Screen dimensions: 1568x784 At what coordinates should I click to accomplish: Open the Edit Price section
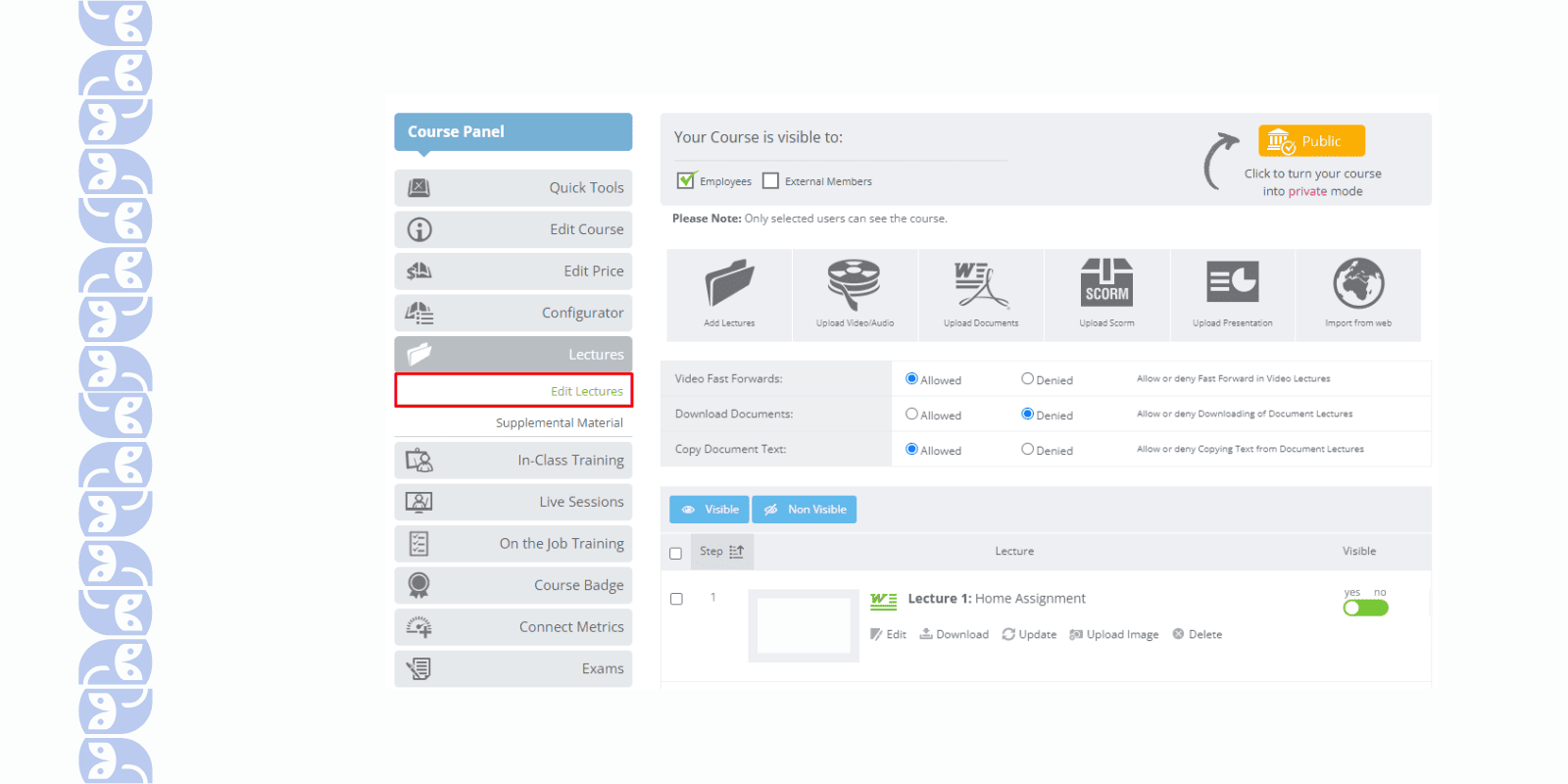point(513,270)
